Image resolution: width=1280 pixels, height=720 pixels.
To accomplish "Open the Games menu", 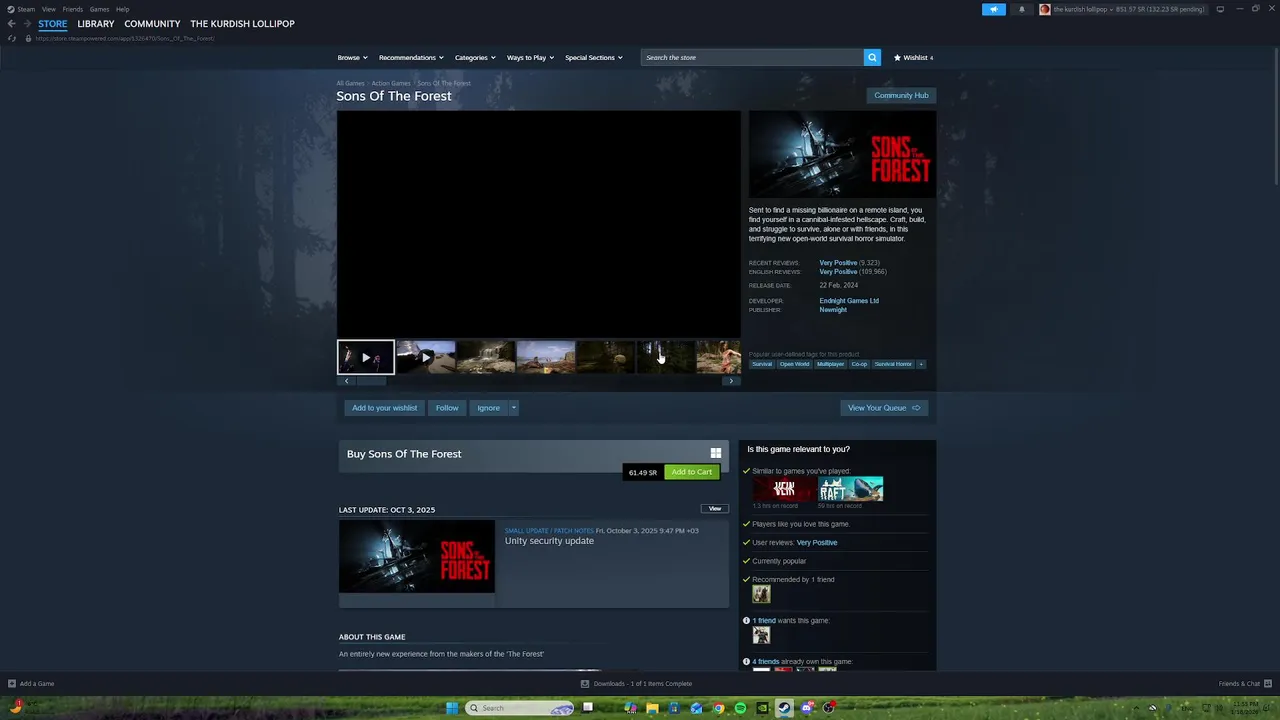I will click(99, 9).
